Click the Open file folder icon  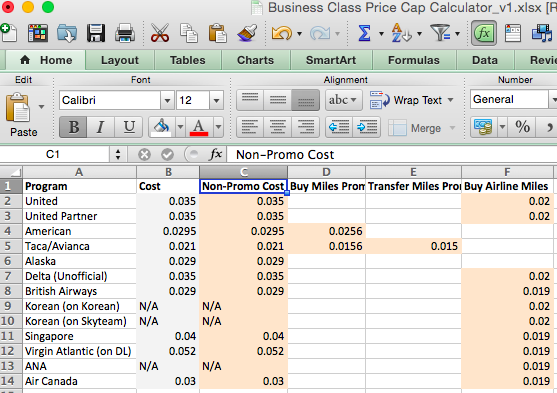point(67,33)
